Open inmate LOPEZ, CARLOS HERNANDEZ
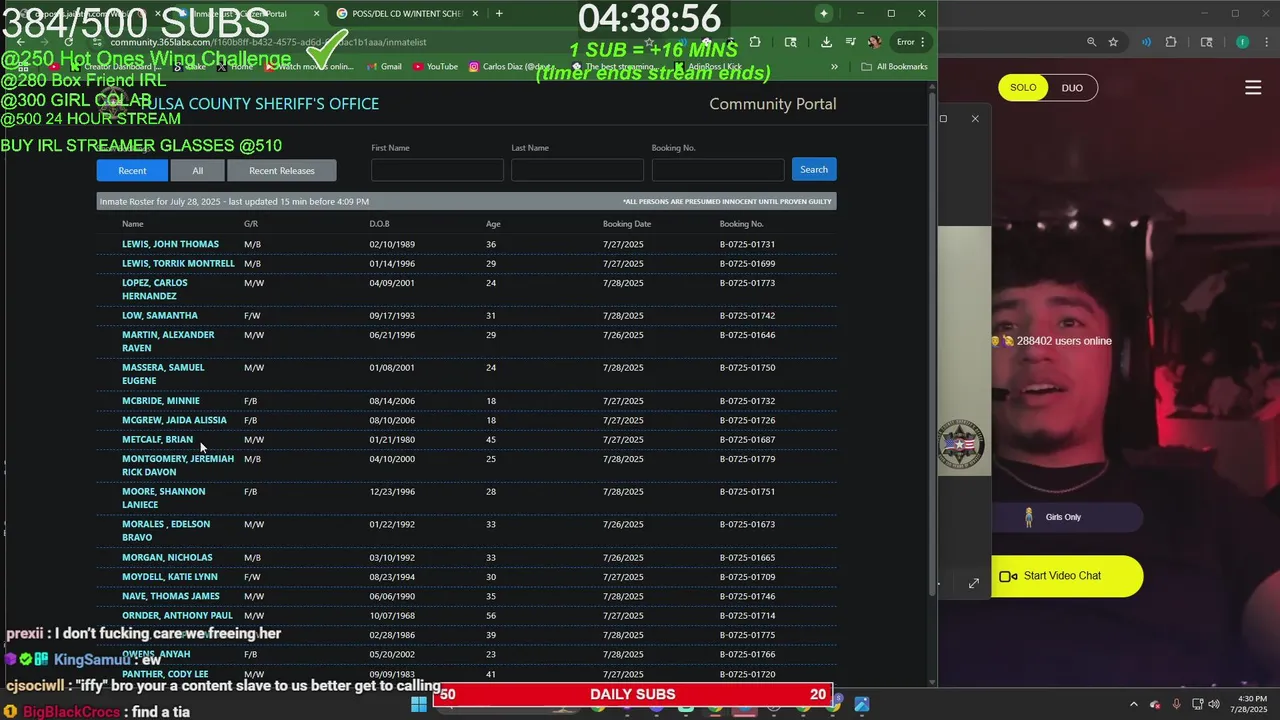The image size is (1280, 720). click(x=155, y=289)
